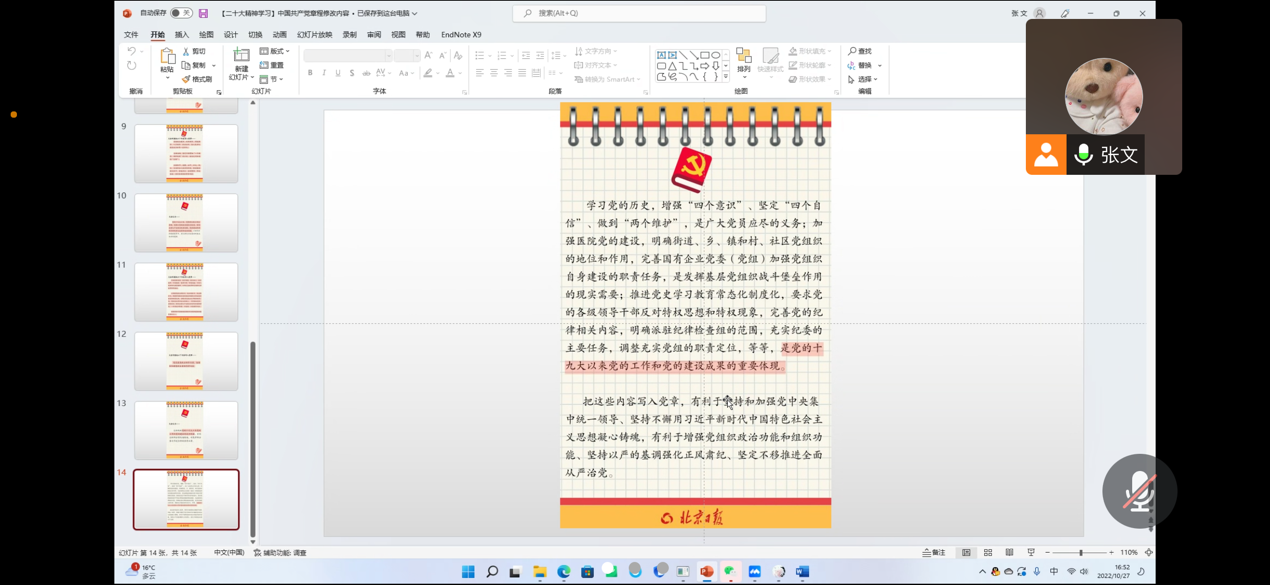Open the Insert (插入) ribbon tab
This screenshot has height=585, width=1270.
coord(182,35)
